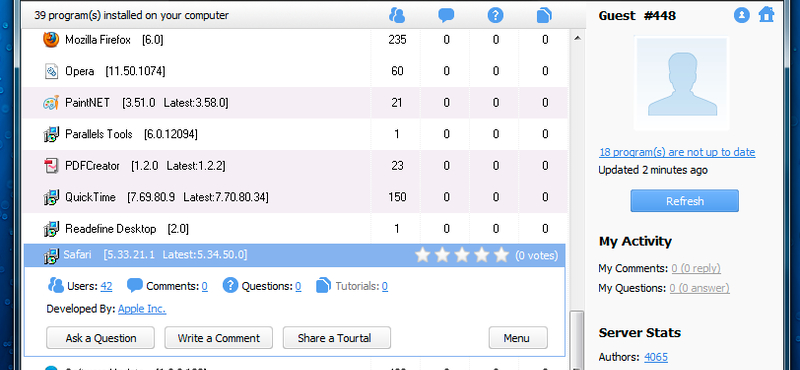
Task: Click the 150 users count for QuickTime
Action: pyautogui.click(x=397, y=198)
